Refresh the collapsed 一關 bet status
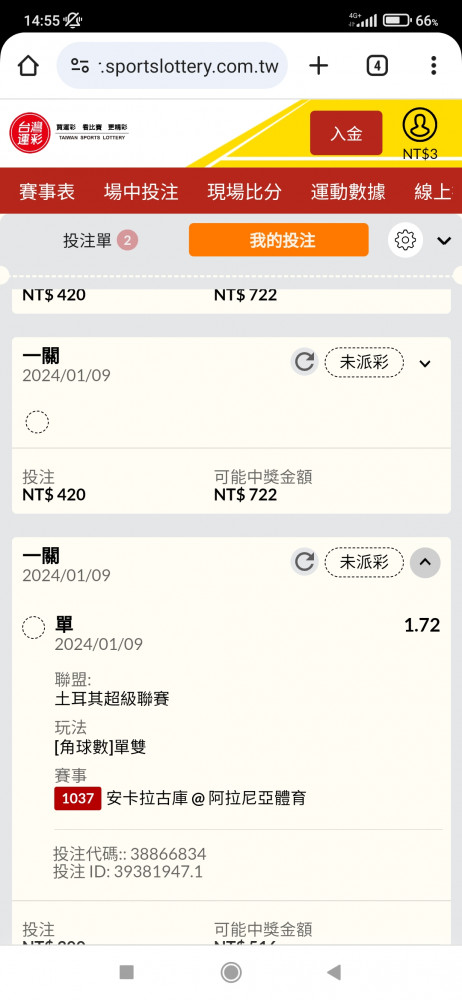This screenshot has width=462, height=1000. pos(304,362)
